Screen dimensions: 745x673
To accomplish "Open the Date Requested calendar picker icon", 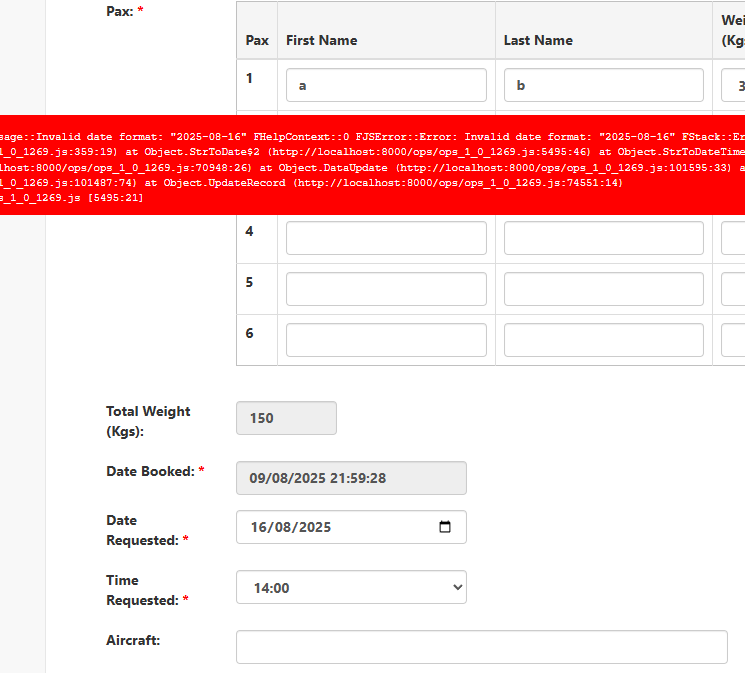I will click(446, 527).
